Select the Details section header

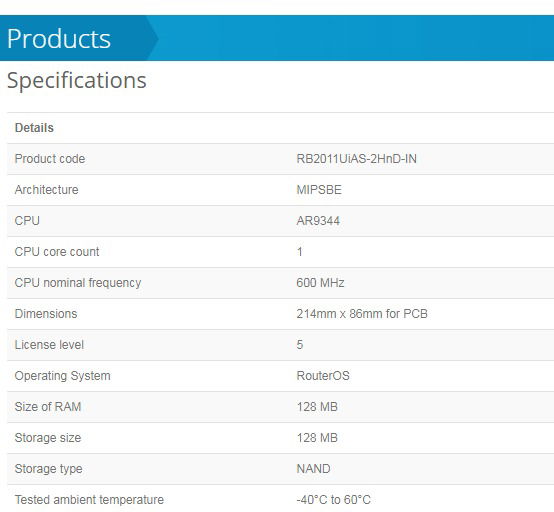point(34,128)
